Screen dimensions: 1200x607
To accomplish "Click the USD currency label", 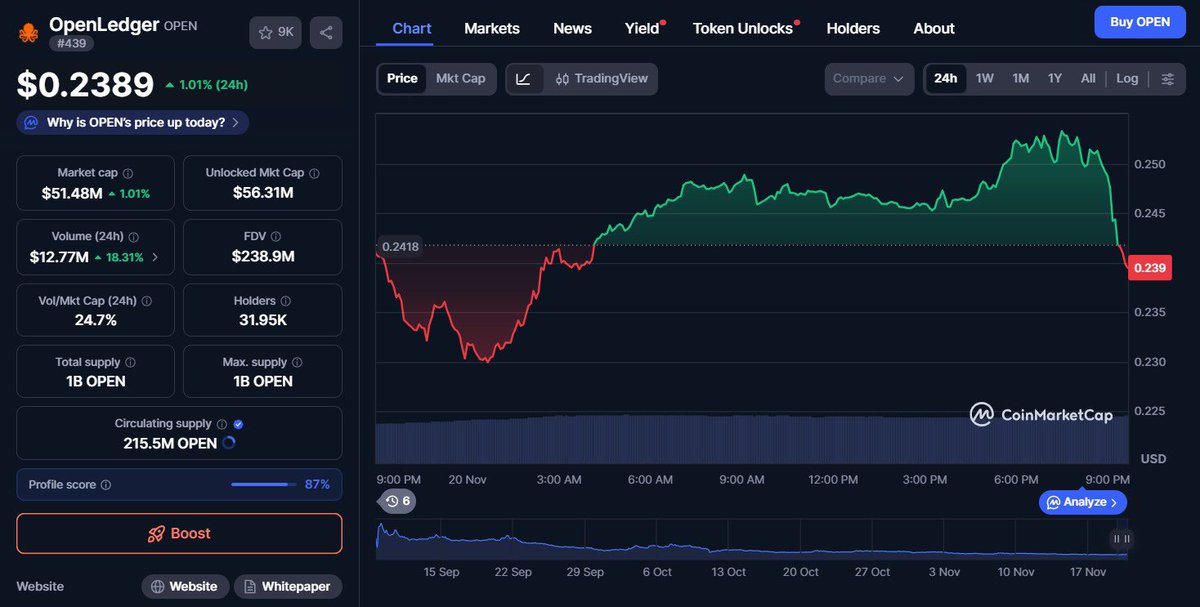I will tap(1153, 459).
